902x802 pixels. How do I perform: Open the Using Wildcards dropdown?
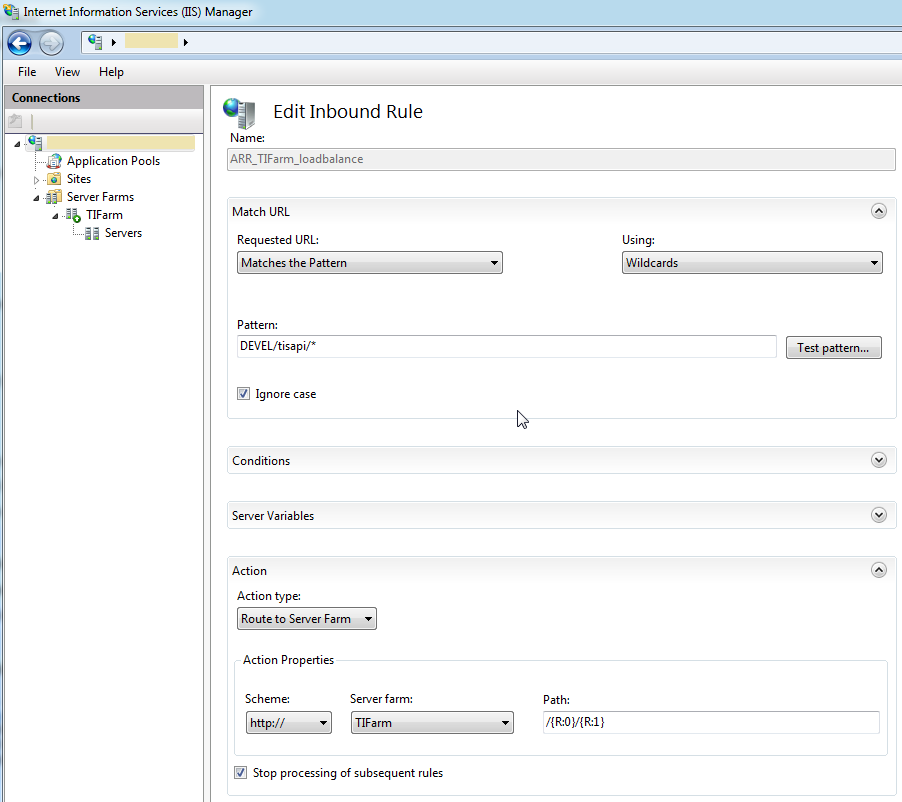(x=752, y=263)
